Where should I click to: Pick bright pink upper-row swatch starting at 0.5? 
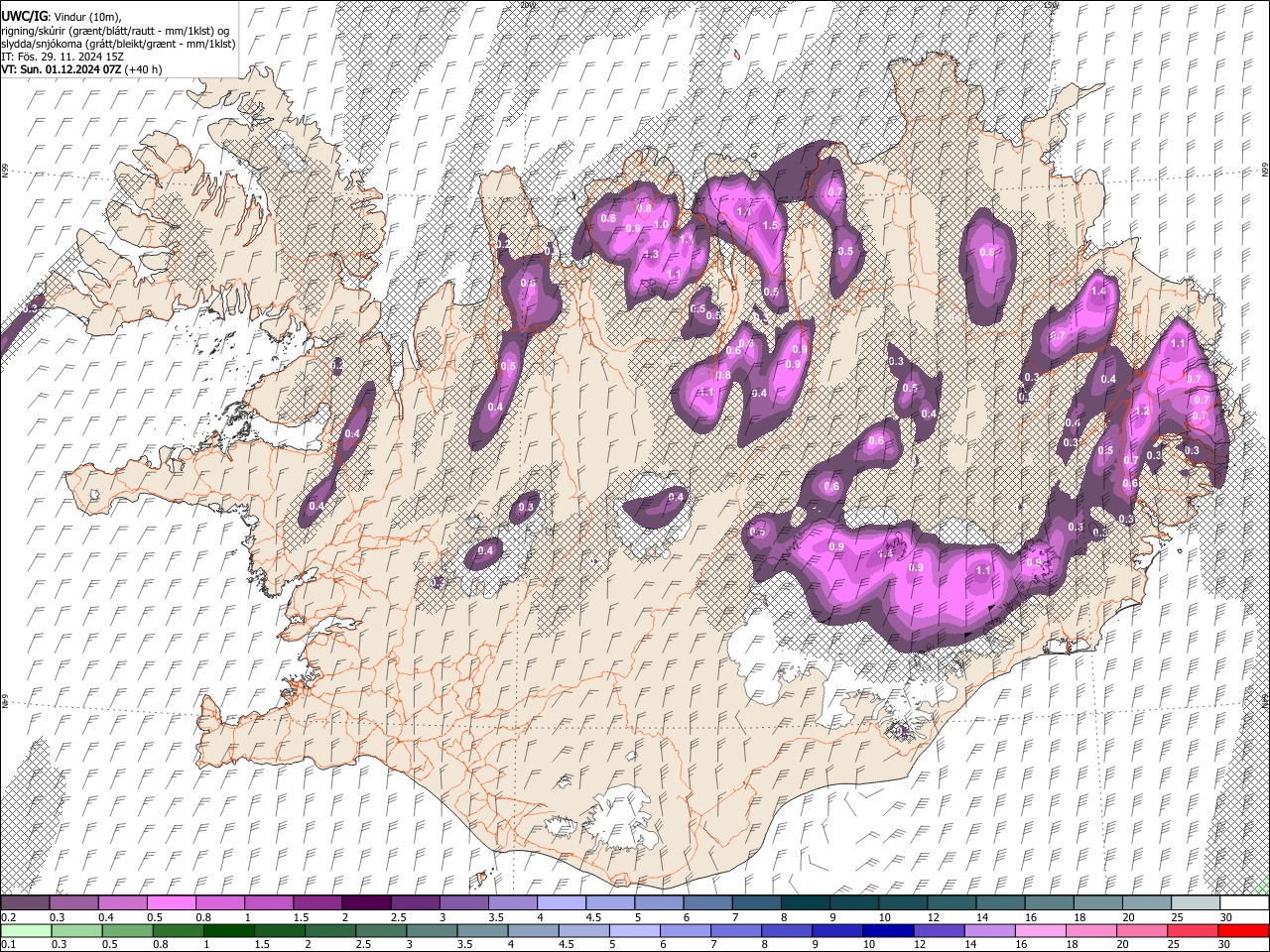[171, 902]
